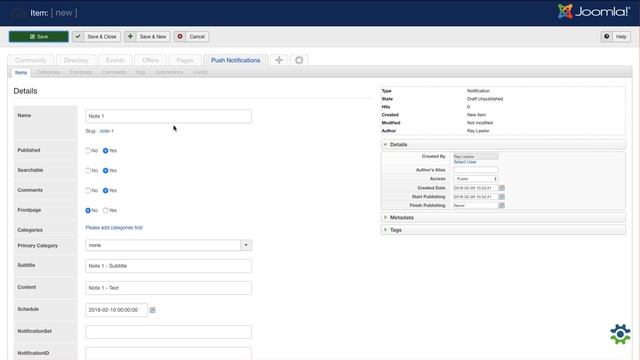This screenshot has width=640, height=360.
Task: Click the Author's Alias field
Action: click(476, 170)
